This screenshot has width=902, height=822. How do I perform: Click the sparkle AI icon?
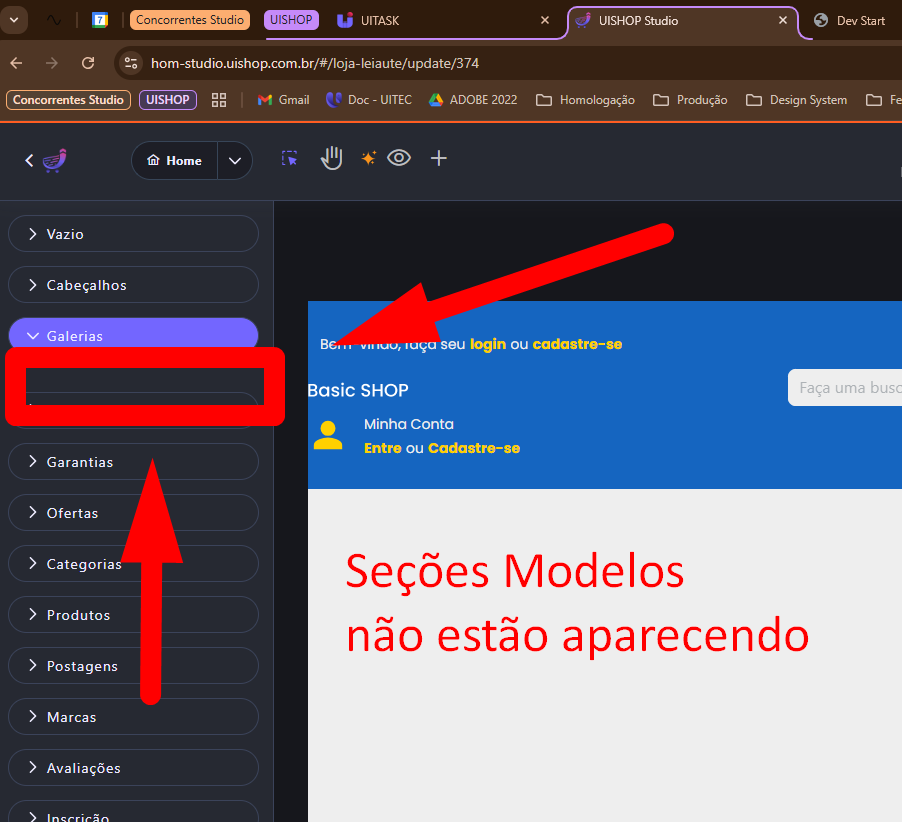coord(368,158)
